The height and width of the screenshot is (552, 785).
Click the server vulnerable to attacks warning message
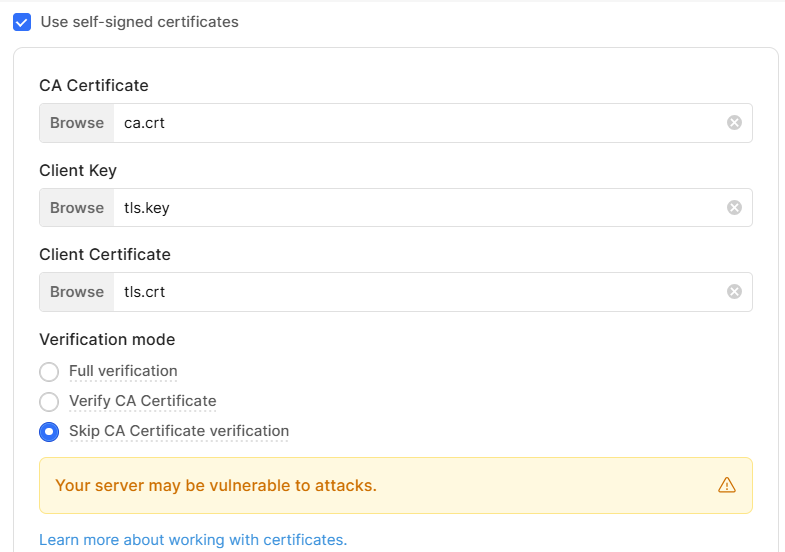(216, 485)
